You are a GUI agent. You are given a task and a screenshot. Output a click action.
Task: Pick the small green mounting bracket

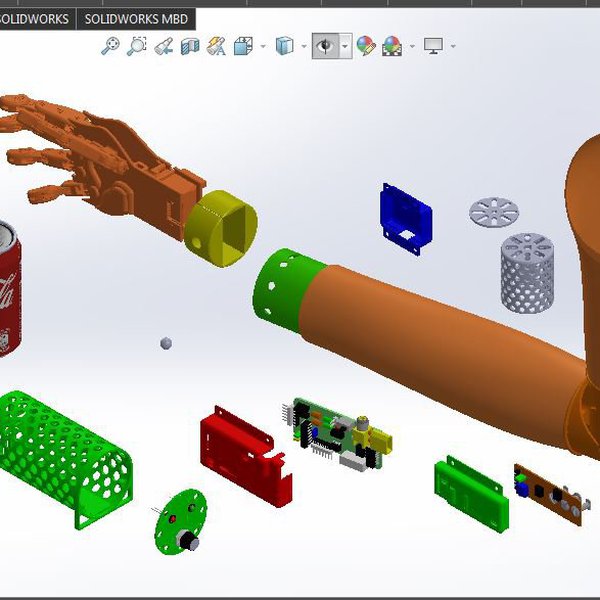click(x=471, y=493)
